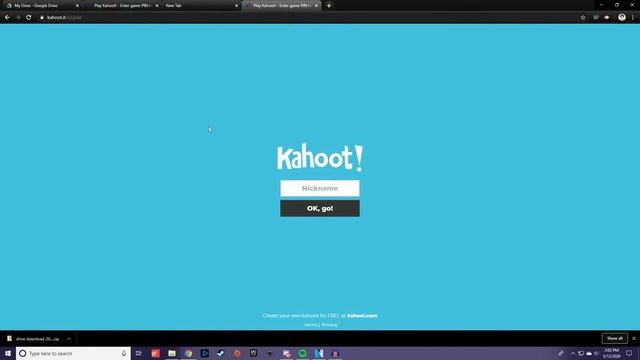Open a new browser tab
The width and height of the screenshot is (640, 360).
tap(329, 6)
